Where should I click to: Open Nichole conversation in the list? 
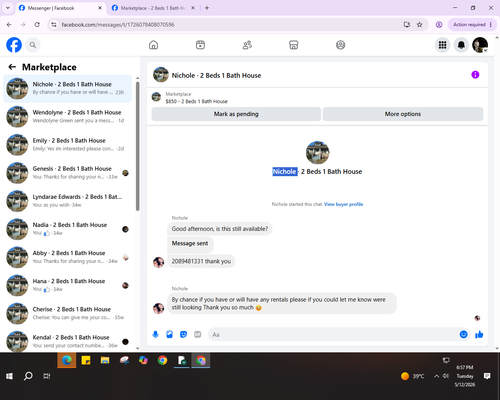pos(67,88)
